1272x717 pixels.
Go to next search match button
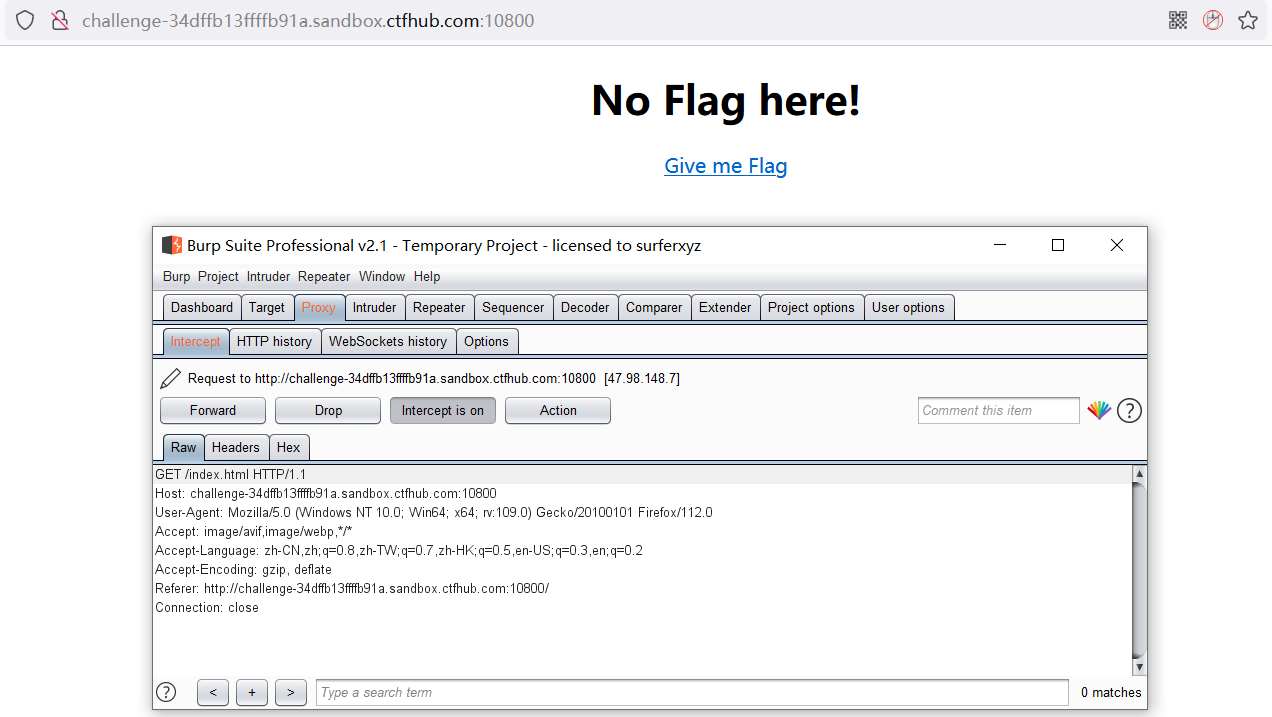click(291, 692)
